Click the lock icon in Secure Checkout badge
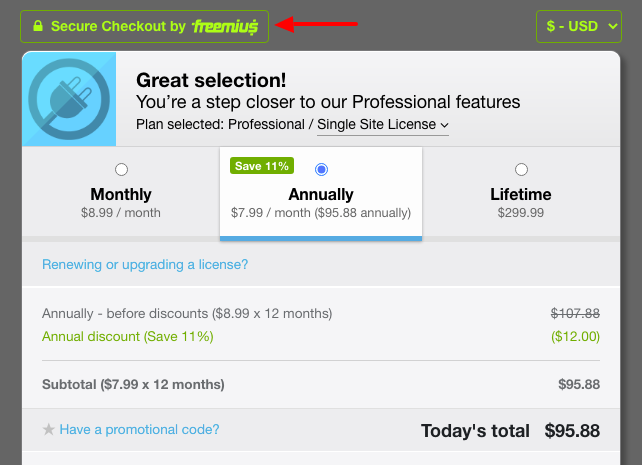This screenshot has height=465, width=642. (x=38, y=27)
